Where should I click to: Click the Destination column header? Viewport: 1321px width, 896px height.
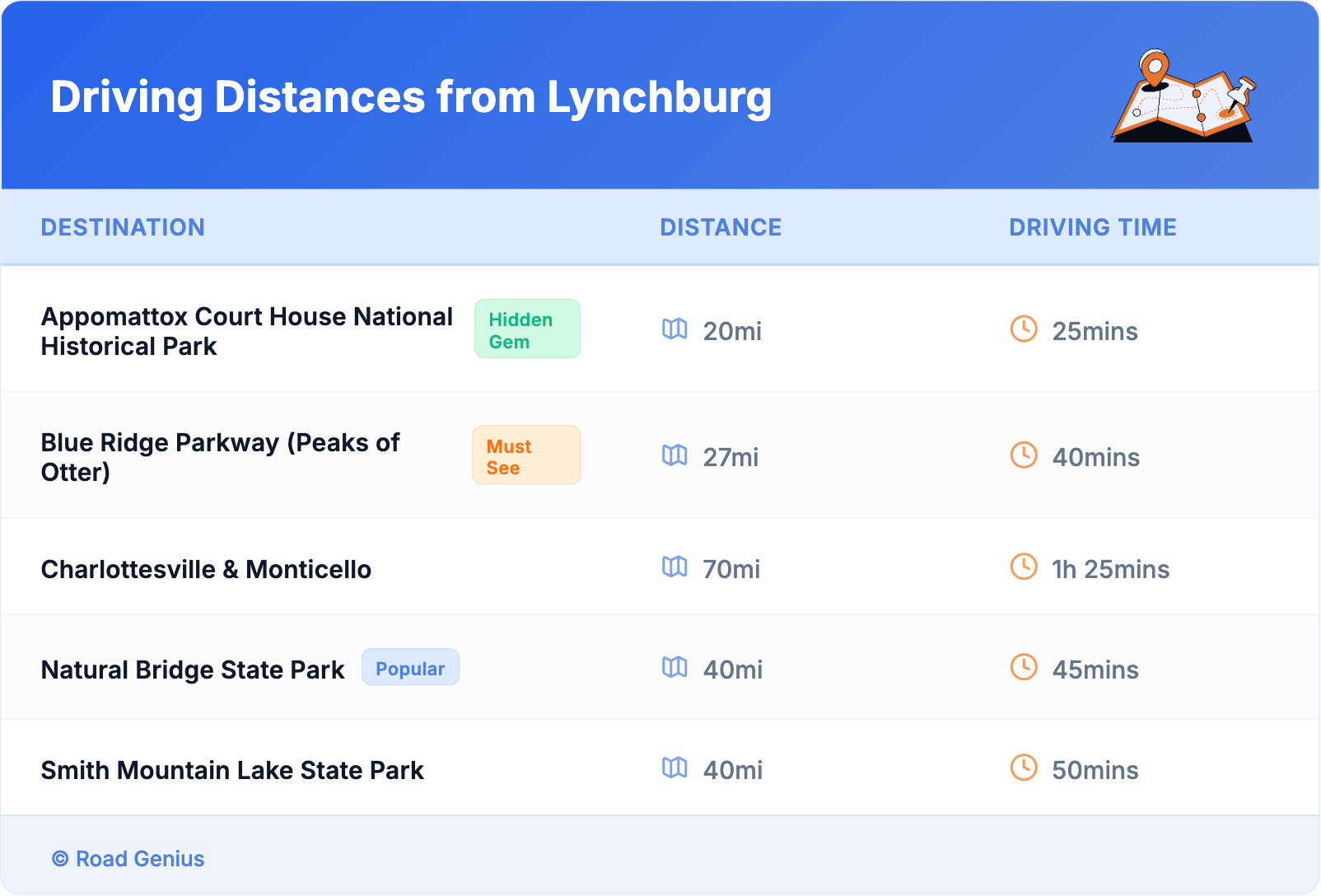[x=123, y=227]
